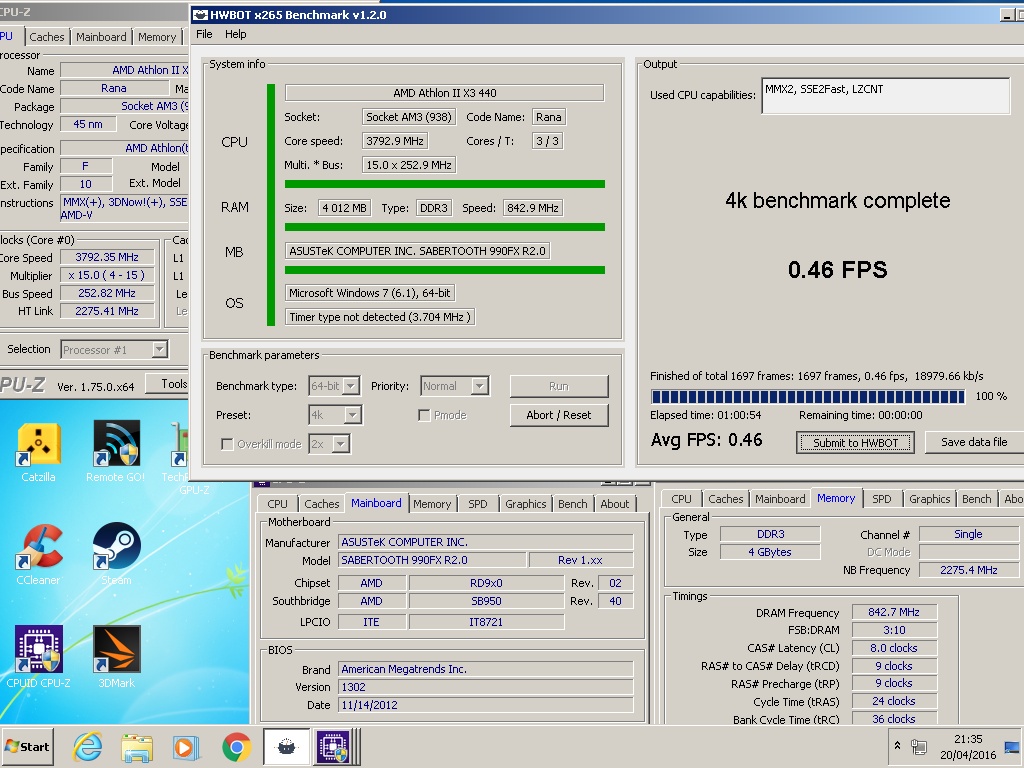Open Google Chrome from taskbar
The width and height of the screenshot is (1024, 768).
[236, 746]
